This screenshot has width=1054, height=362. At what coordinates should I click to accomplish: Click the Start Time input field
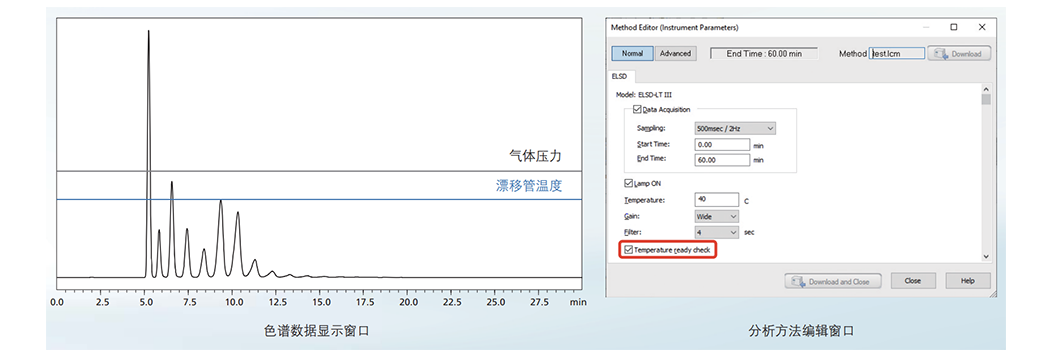click(722, 144)
